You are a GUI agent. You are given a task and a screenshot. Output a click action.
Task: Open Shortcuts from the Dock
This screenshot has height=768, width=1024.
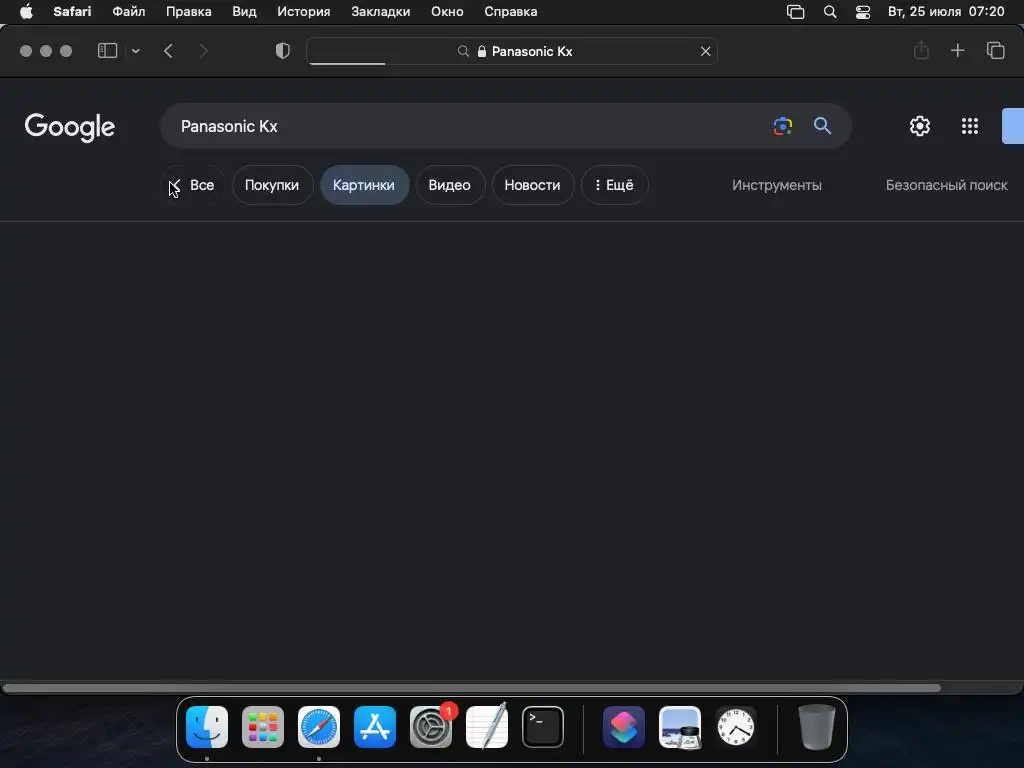(624, 727)
